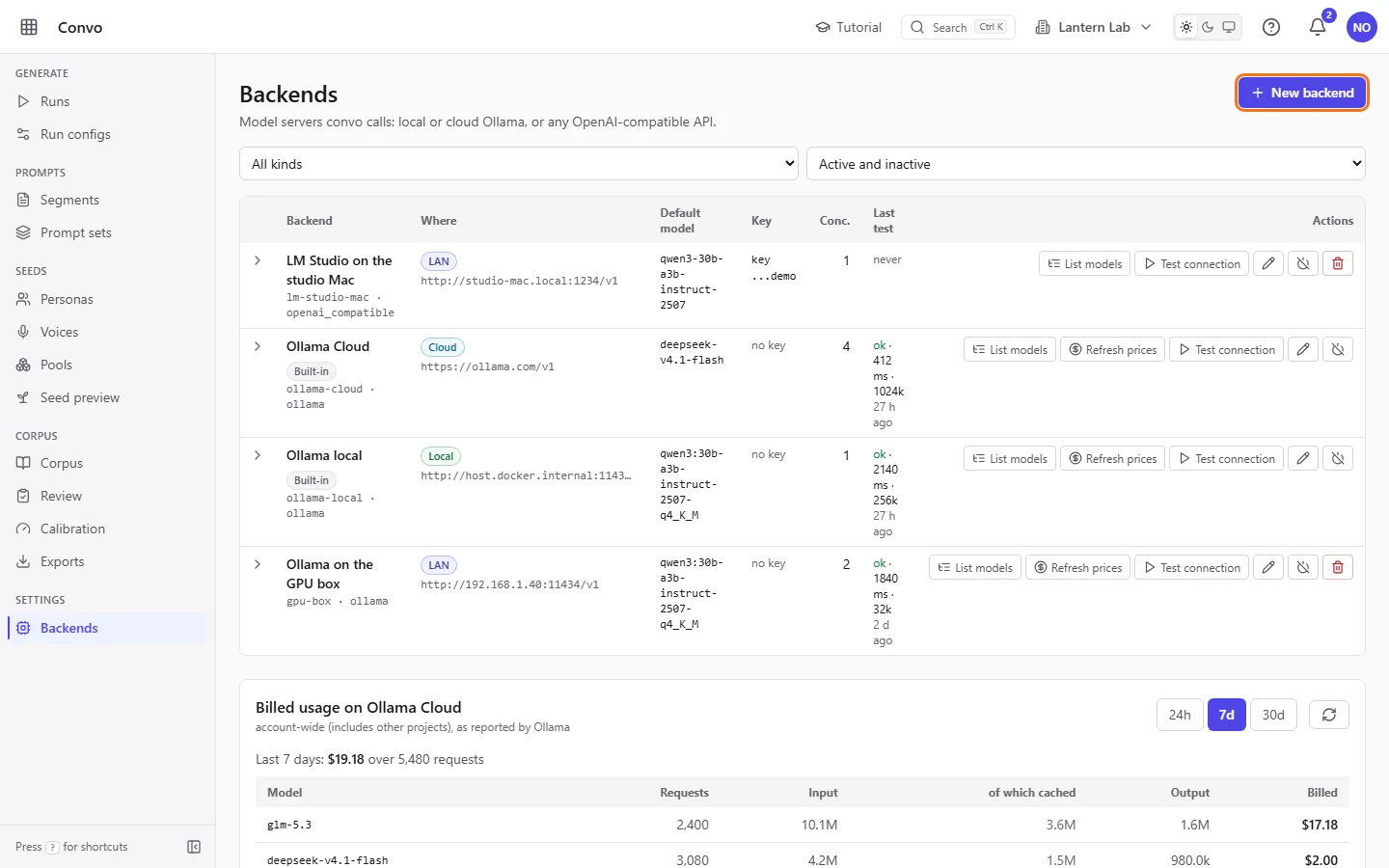
Task: List models for Ollama Cloud
Action: point(1010,349)
